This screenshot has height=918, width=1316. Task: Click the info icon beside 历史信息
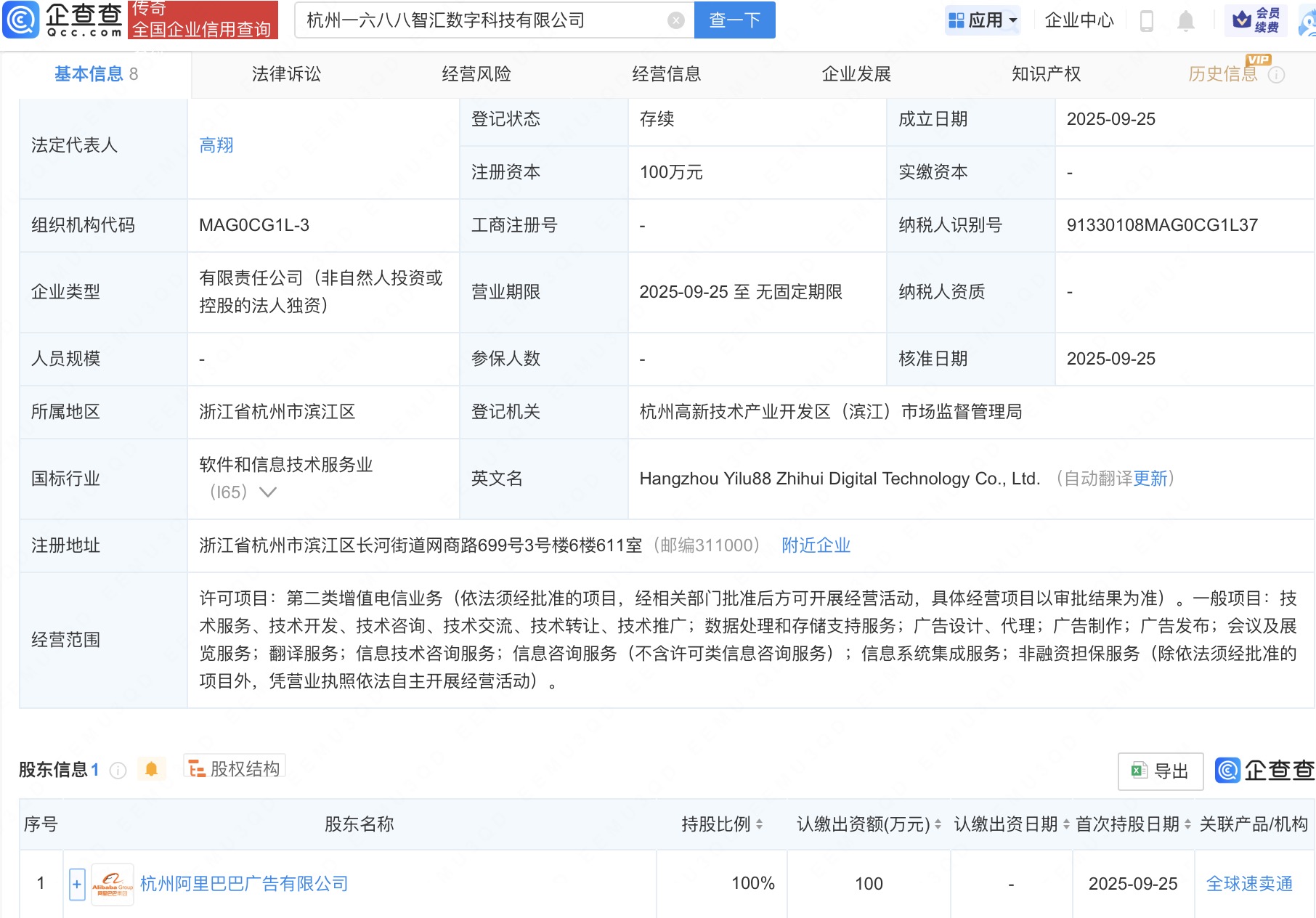[1276, 75]
